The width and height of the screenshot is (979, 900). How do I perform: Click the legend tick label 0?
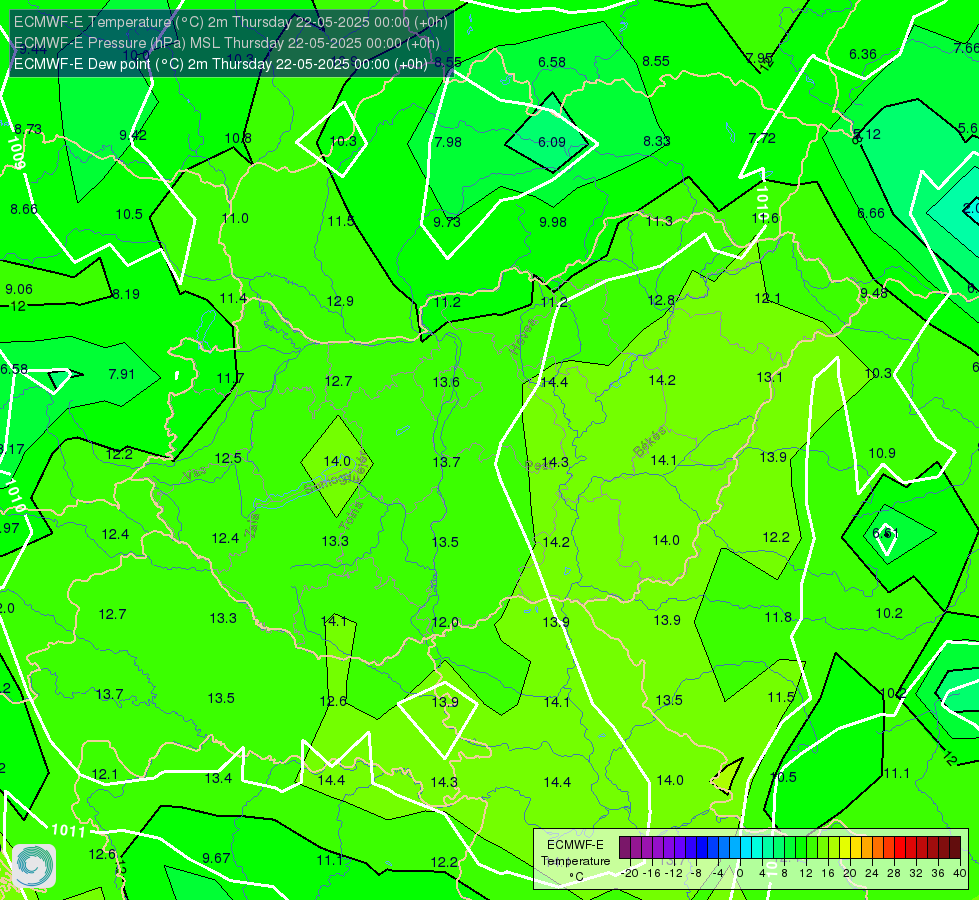[740, 873]
